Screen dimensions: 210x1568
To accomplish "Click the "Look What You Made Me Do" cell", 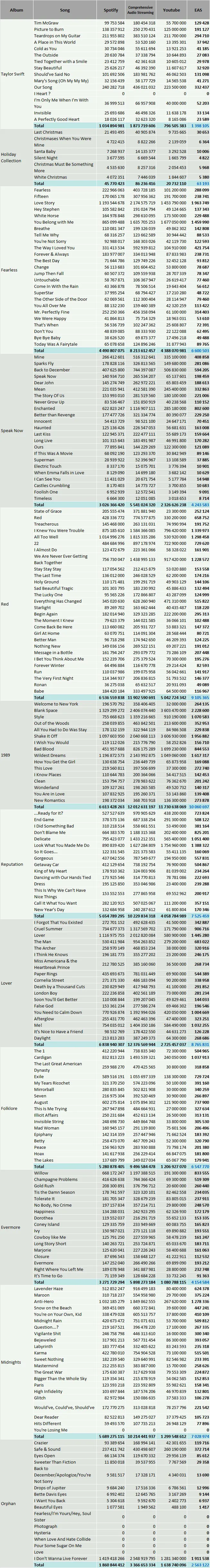I will pyautogui.click(x=65, y=845).
